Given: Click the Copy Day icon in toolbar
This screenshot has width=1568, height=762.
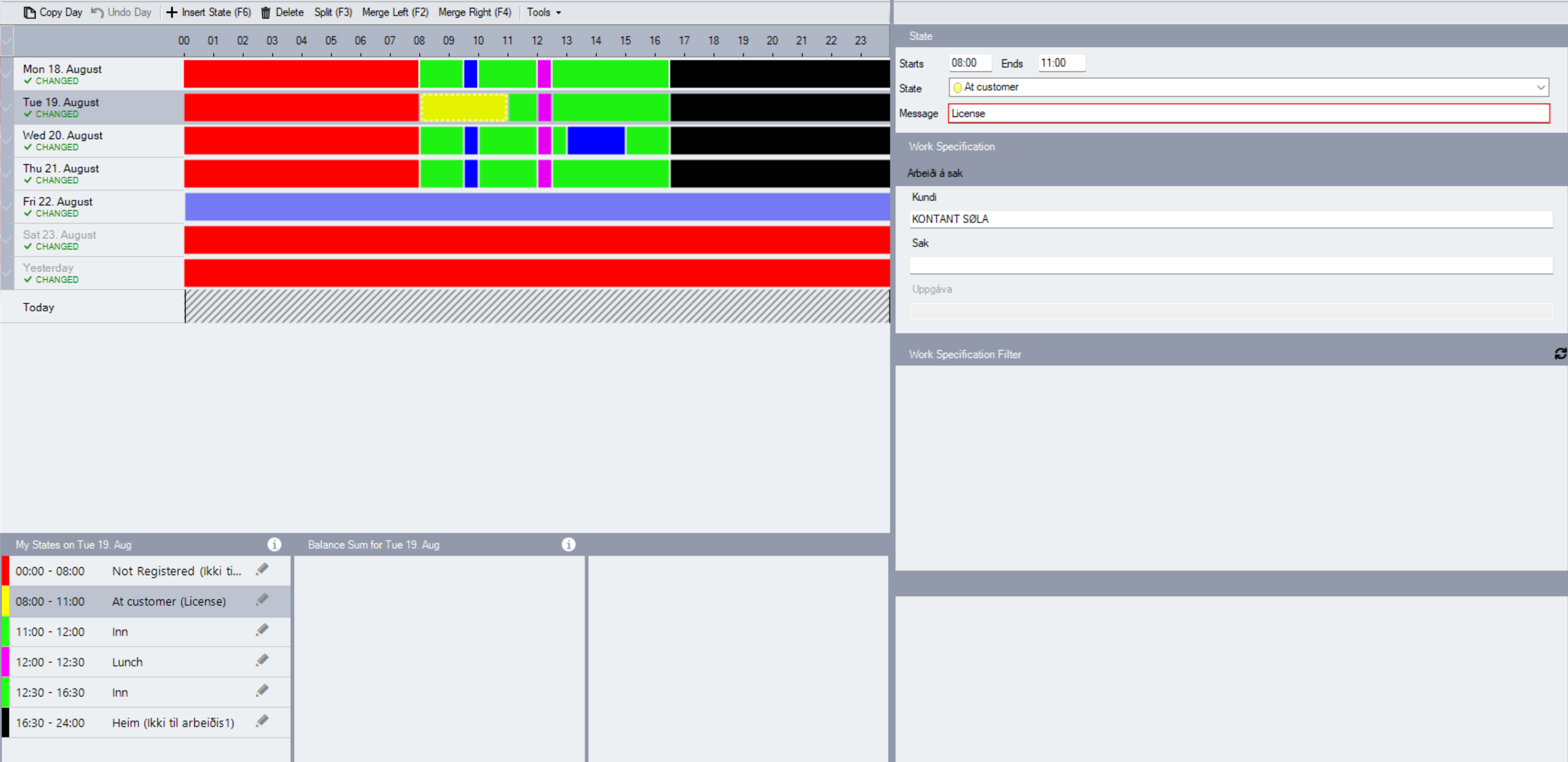Looking at the screenshot, I should tap(29, 12).
